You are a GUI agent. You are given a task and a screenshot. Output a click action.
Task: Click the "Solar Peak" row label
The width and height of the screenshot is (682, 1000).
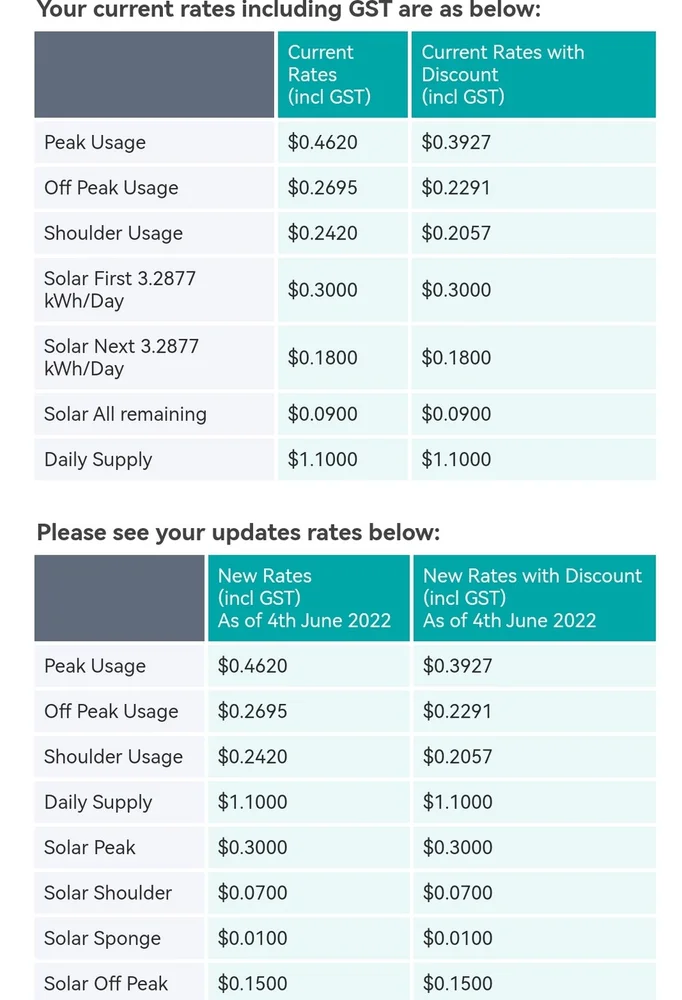click(90, 847)
